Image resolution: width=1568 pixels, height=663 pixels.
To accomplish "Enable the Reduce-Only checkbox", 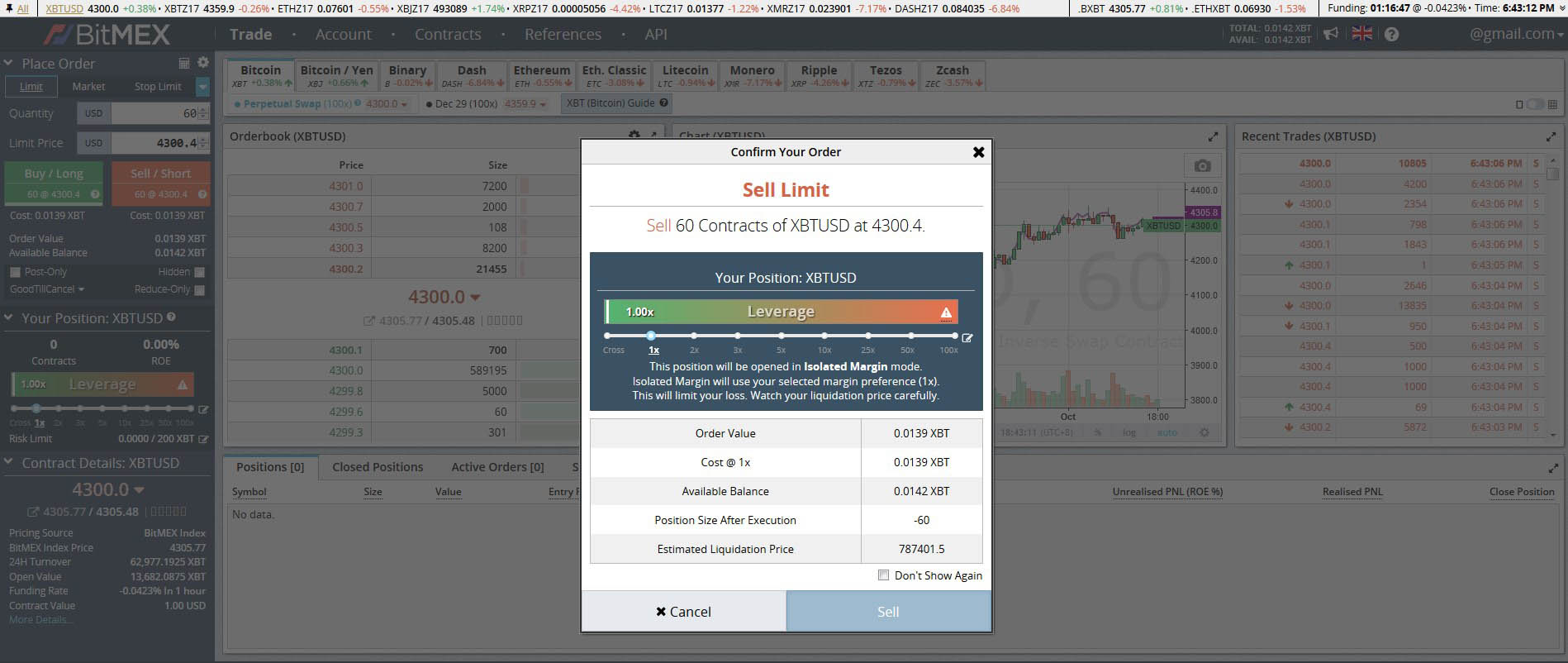I will pyautogui.click(x=199, y=289).
